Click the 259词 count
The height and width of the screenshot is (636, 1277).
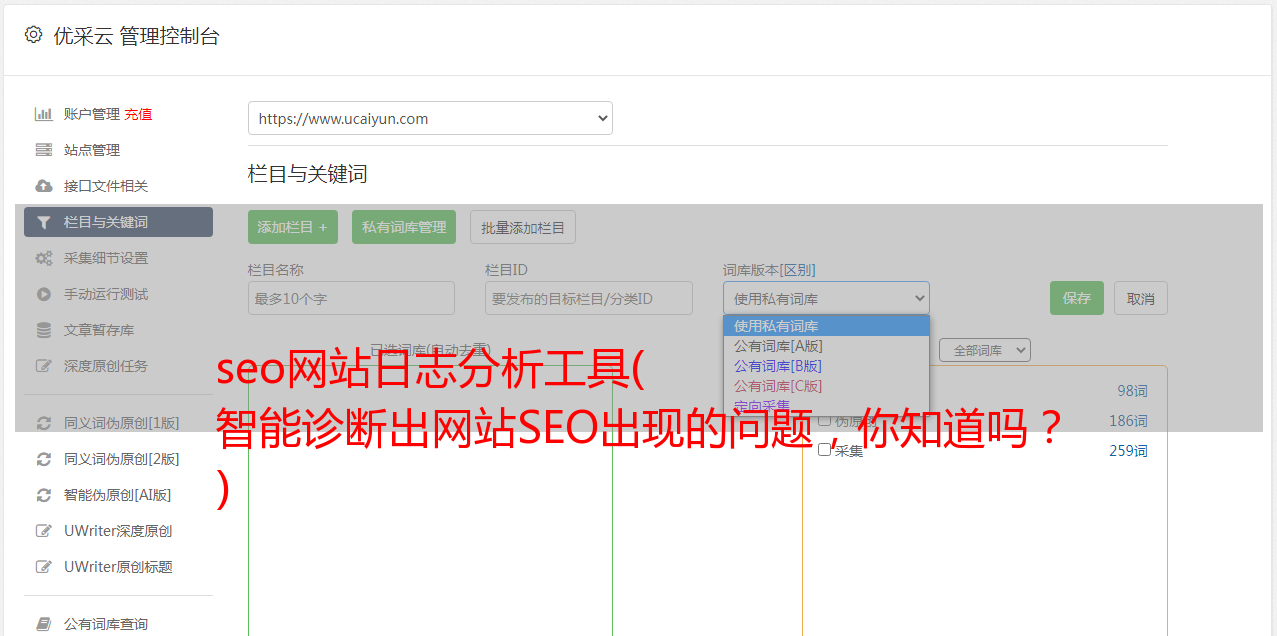pyautogui.click(x=1128, y=451)
